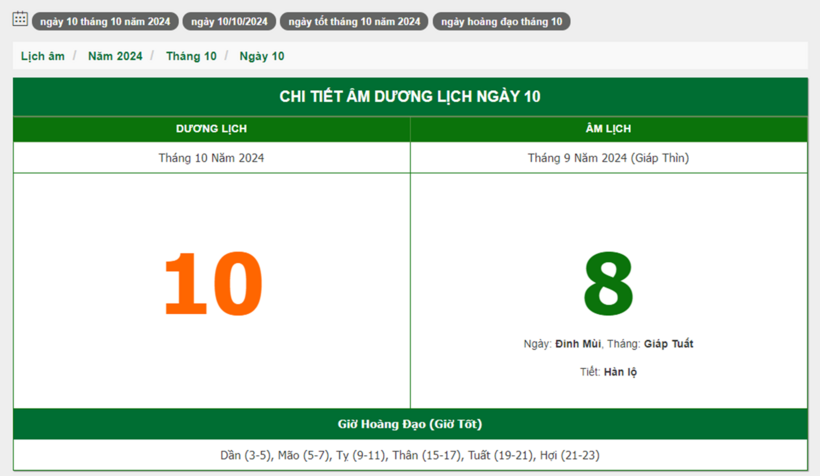Viewport: 820px width, 476px height.
Task: Click 'Tháng 10 Năm 2024' solar month text
Action: pos(211,158)
